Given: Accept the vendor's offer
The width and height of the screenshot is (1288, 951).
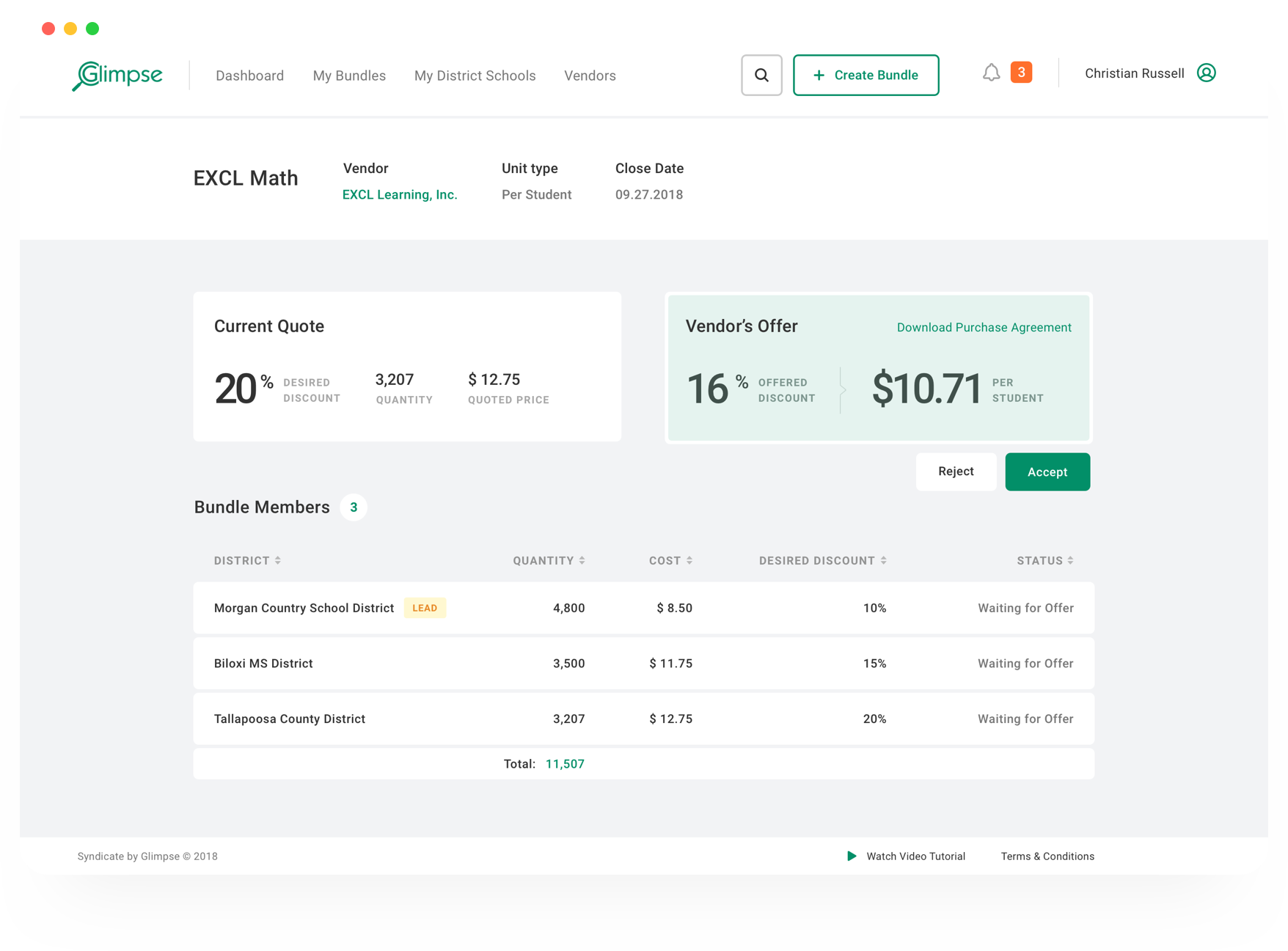Looking at the screenshot, I should [1047, 471].
